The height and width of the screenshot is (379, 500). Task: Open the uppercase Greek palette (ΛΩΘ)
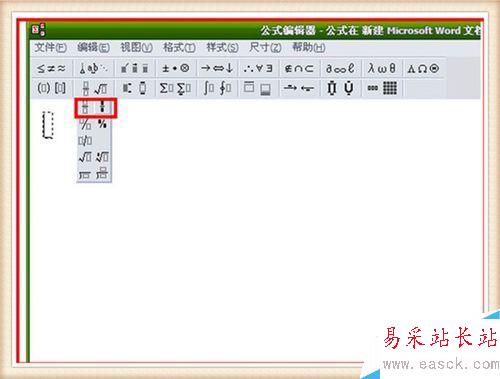423,69
